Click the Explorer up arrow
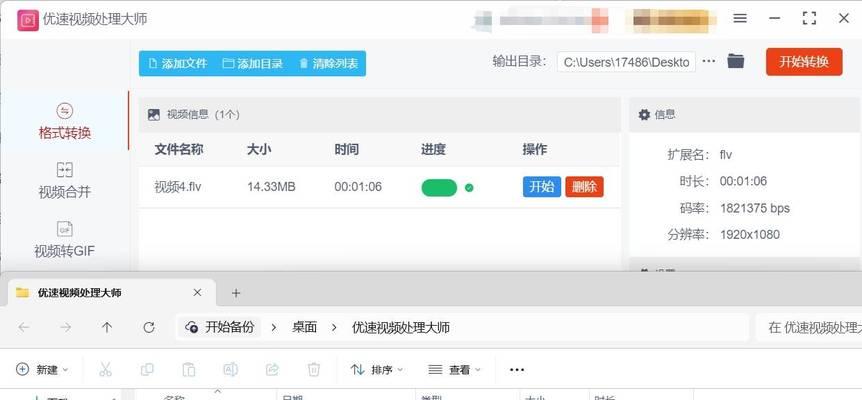This screenshot has height=400, width=862. (107, 327)
